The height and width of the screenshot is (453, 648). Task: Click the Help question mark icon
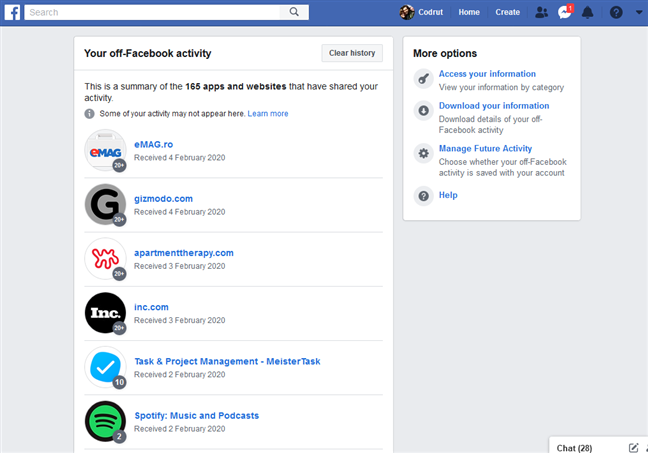coord(423,196)
